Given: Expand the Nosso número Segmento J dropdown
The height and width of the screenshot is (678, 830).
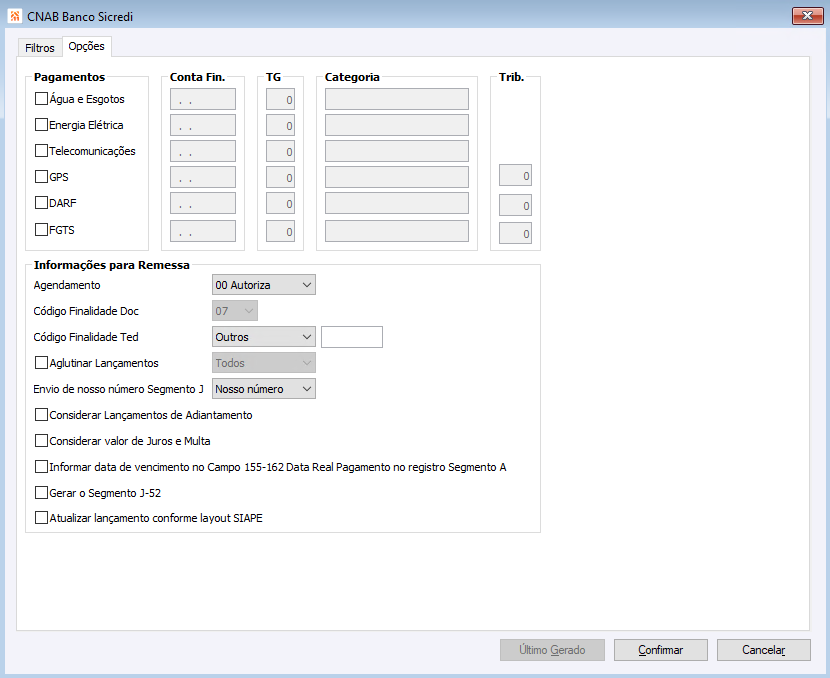Looking at the screenshot, I should tap(264, 388).
